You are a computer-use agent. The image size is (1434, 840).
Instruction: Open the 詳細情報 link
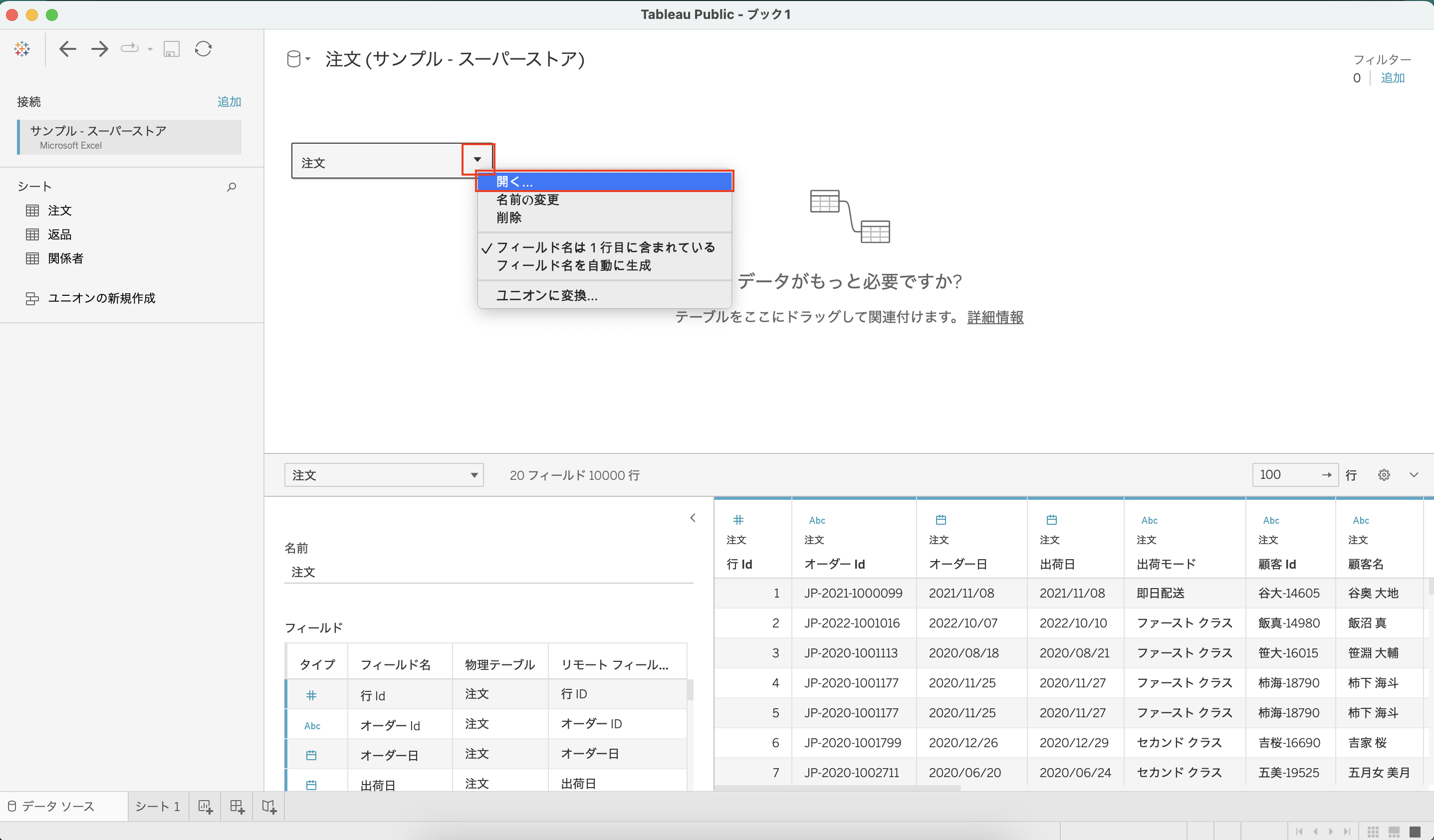tap(995, 317)
